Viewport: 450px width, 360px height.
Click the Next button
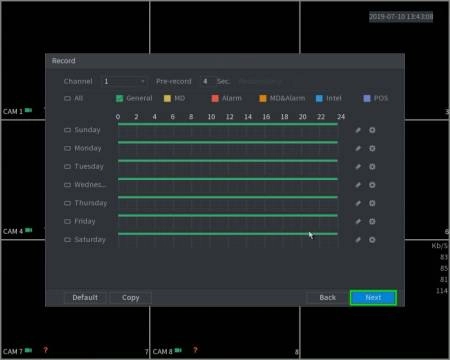(x=373, y=298)
